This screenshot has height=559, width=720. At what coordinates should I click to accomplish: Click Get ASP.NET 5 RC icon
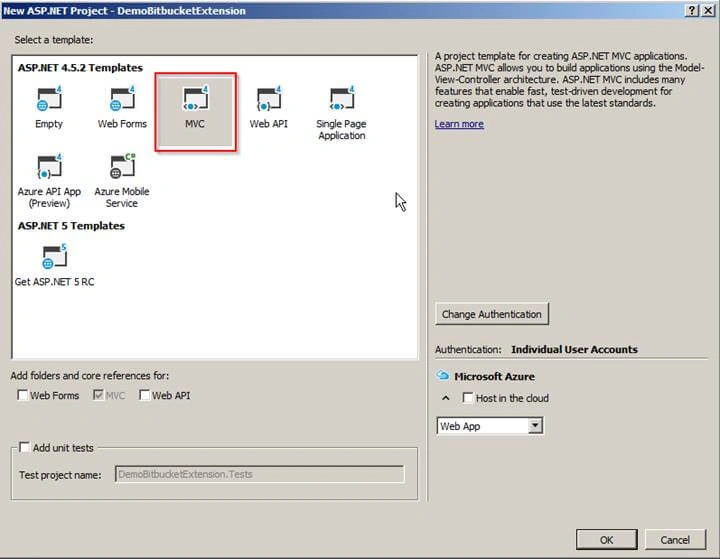[54, 257]
